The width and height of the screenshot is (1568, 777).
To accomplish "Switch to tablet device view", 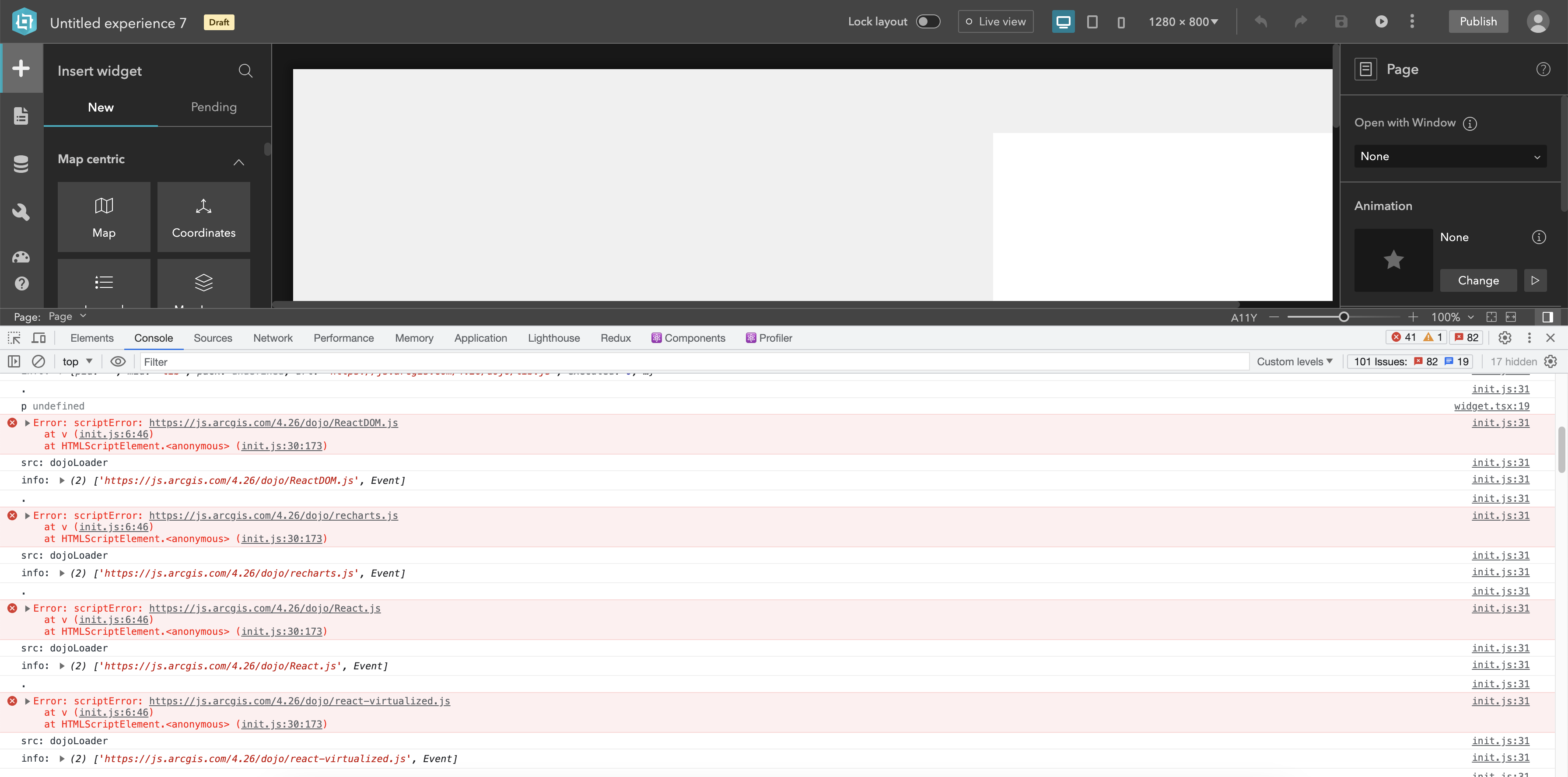I will click(x=1092, y=22).
